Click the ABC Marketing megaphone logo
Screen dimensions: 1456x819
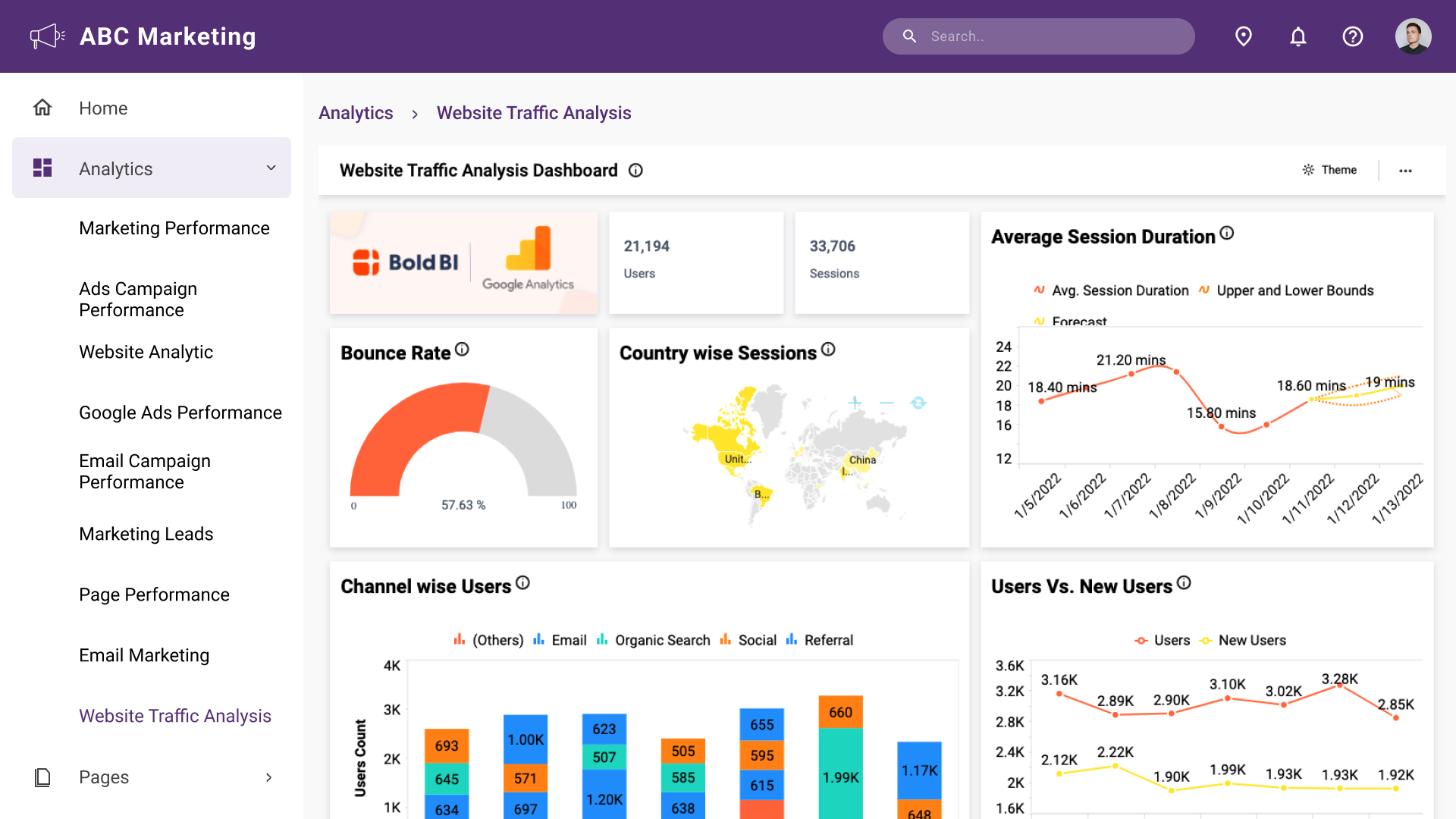(47, 36)
